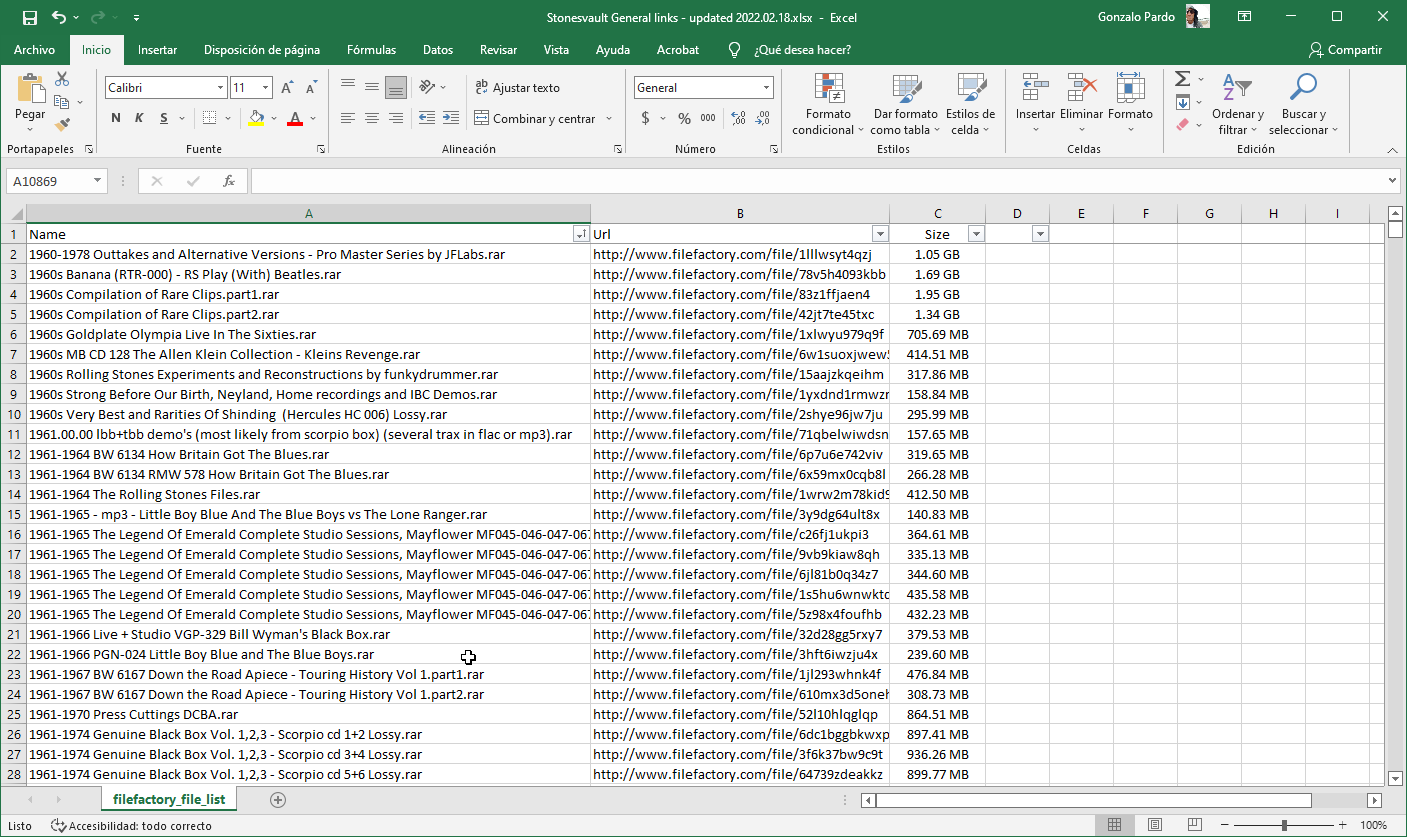This screenshot has height=837, width=1407.
Task: Click the text orientation icon
Action: click(427, 87)
